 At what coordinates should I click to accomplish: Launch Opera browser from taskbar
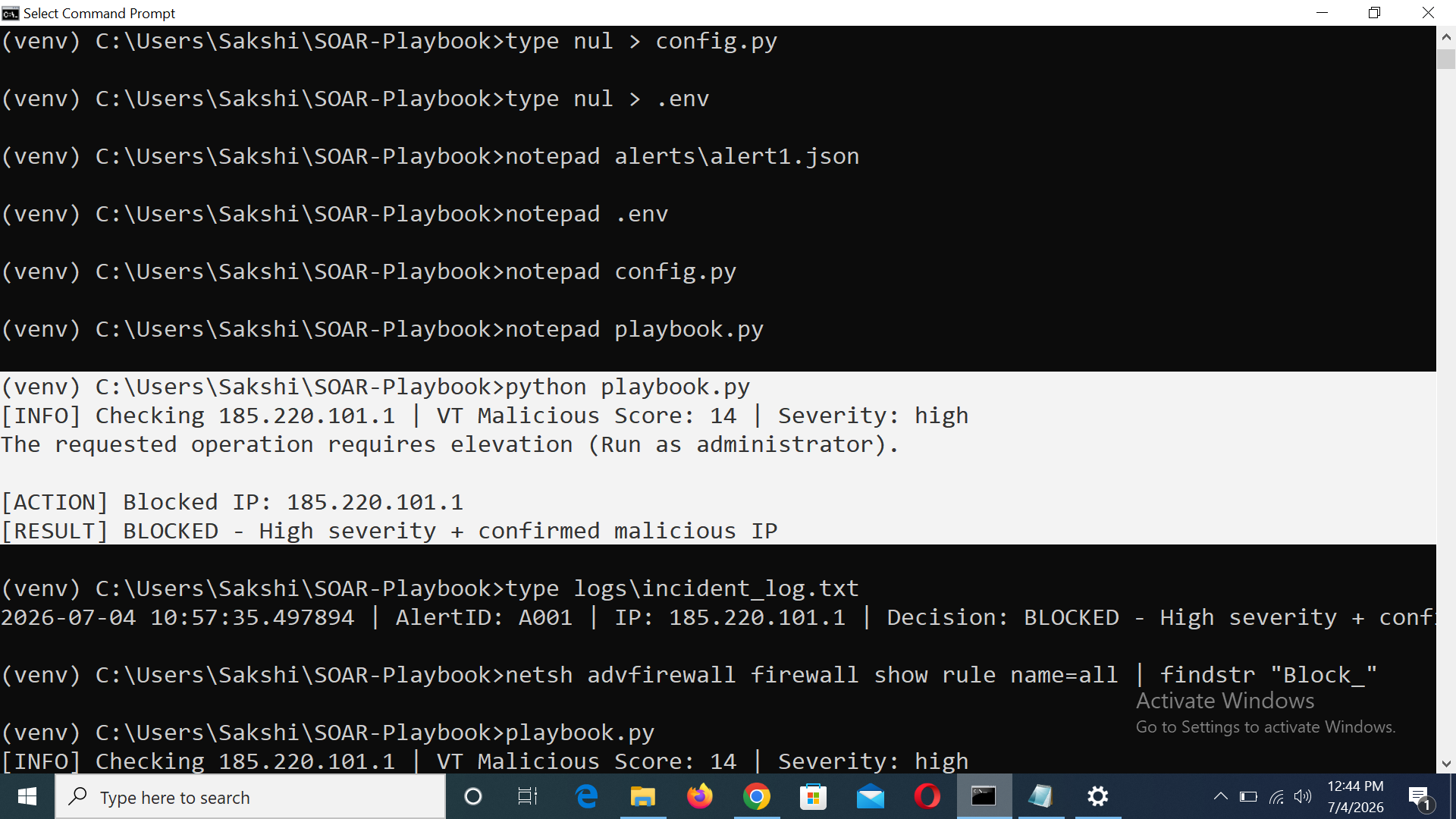(x=927, y=796)
